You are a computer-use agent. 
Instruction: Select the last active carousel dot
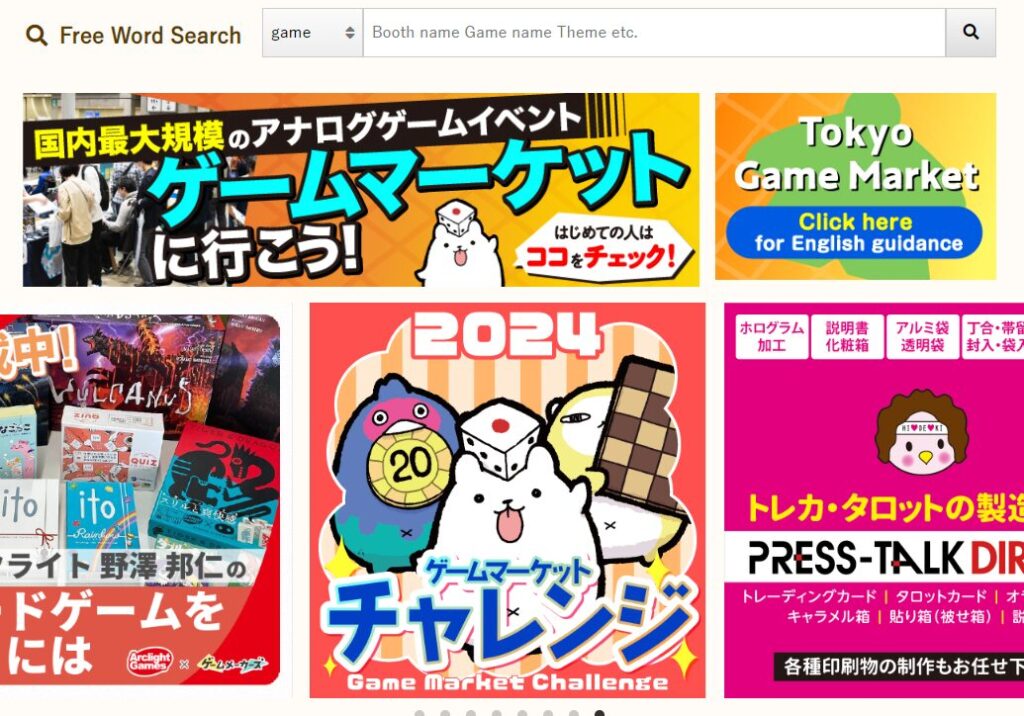(600, 713)
